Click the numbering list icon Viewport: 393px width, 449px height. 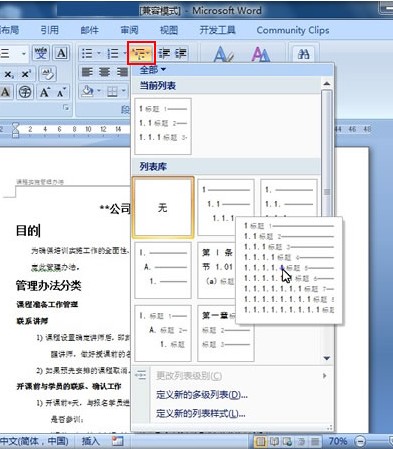coord(113,53)
